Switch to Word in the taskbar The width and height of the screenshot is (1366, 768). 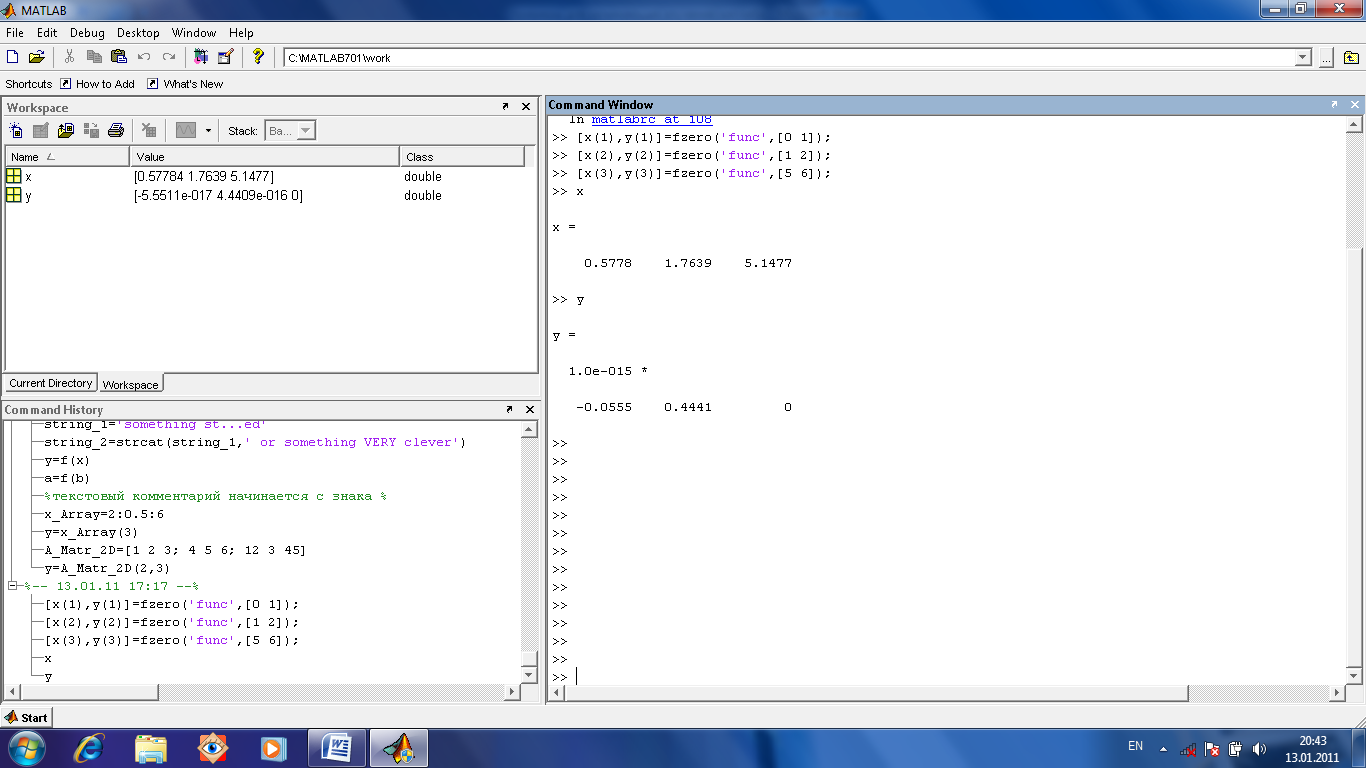coord(337,747)
